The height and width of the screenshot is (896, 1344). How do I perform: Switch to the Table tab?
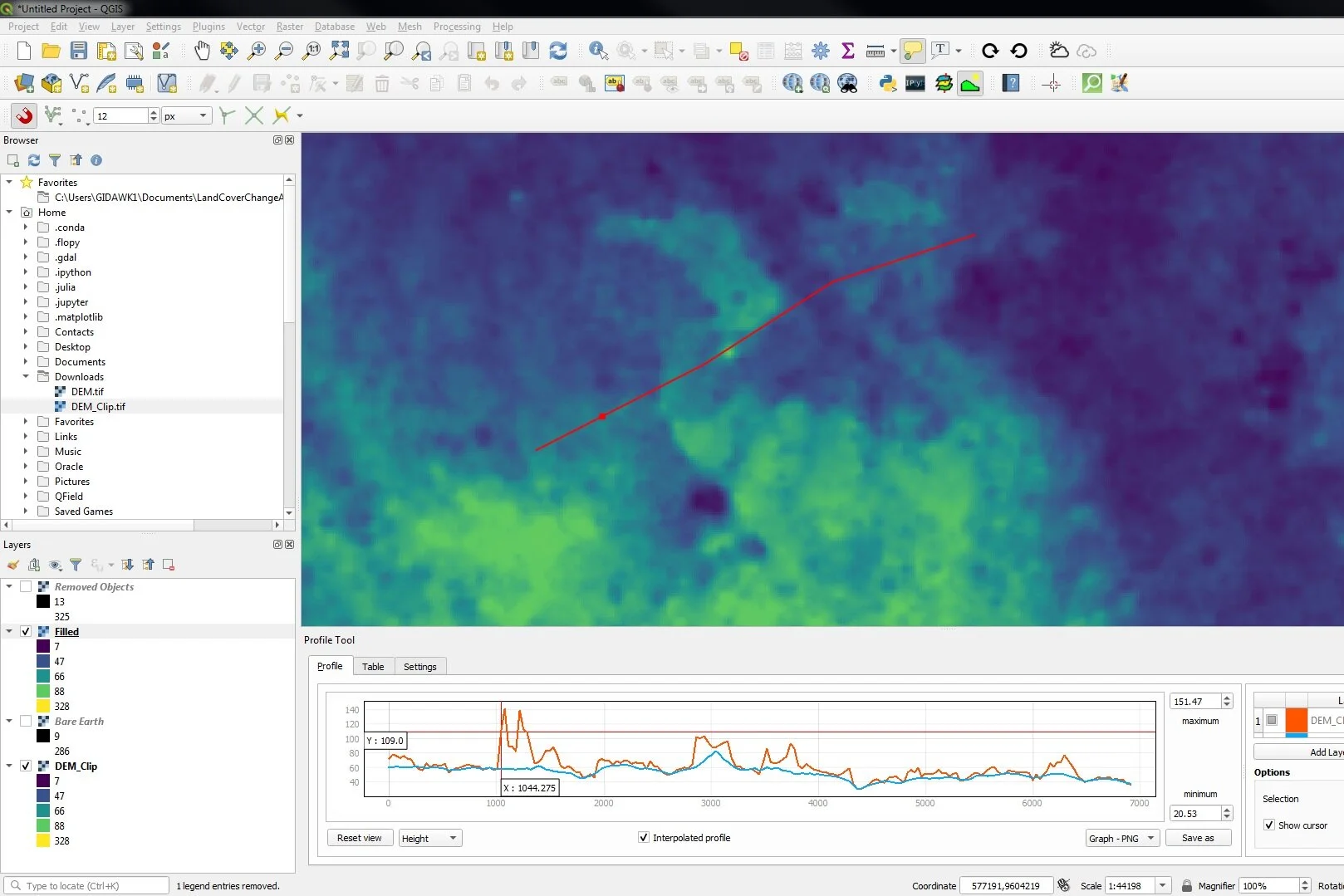tap(373, 666)
